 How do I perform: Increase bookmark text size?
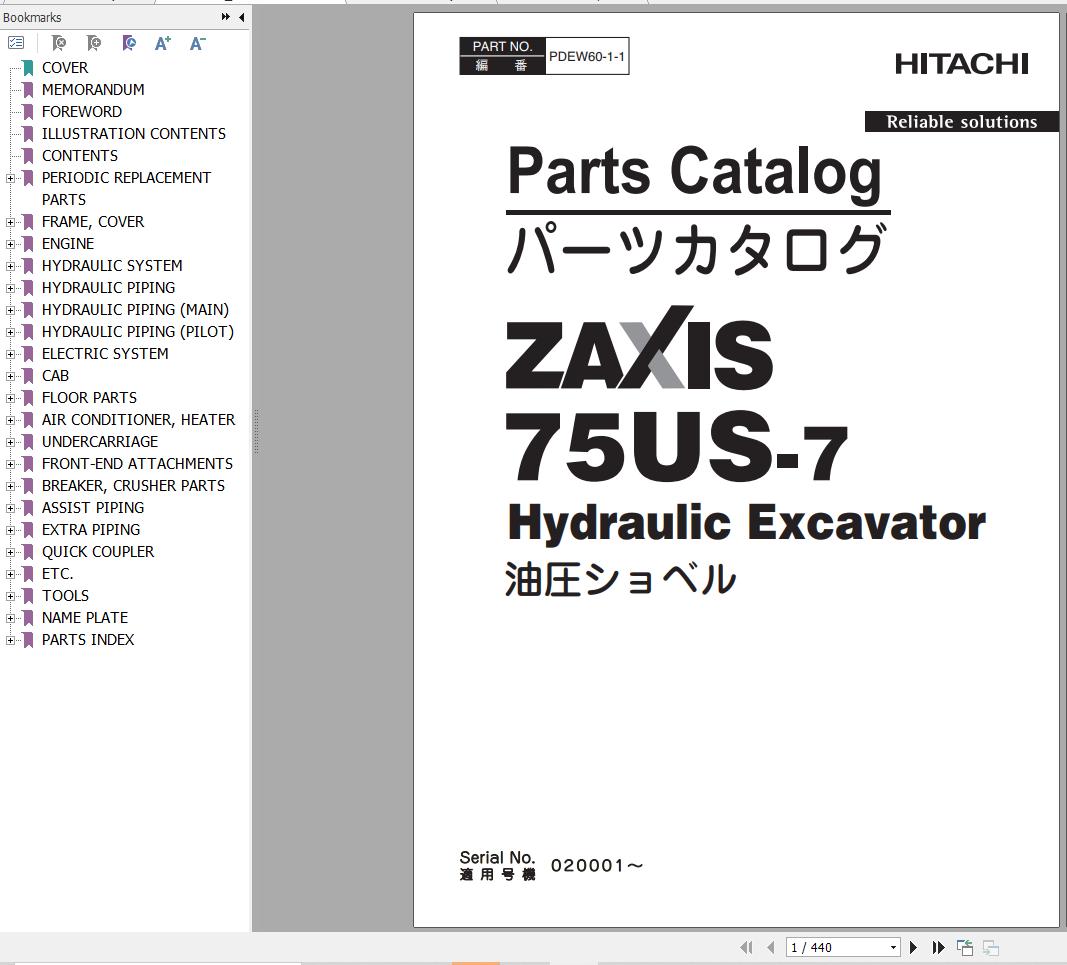[163, 44]
